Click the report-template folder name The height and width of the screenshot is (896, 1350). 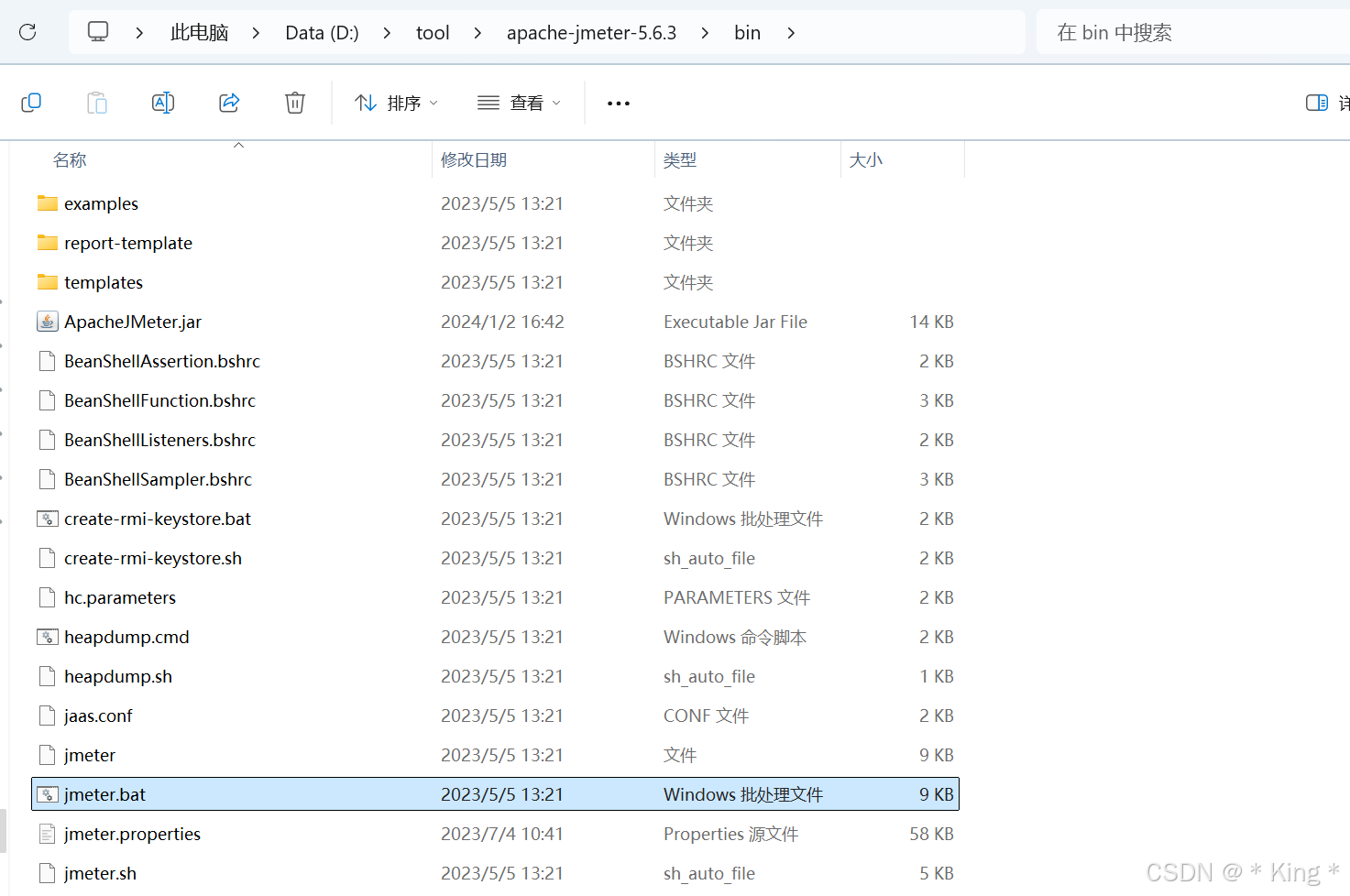(x=128, y=243)
